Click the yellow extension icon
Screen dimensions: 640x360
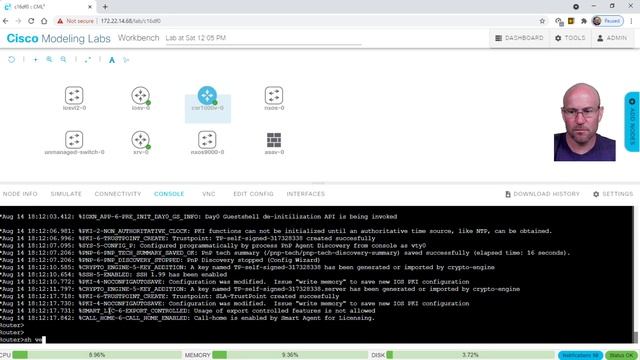[571, 21]
